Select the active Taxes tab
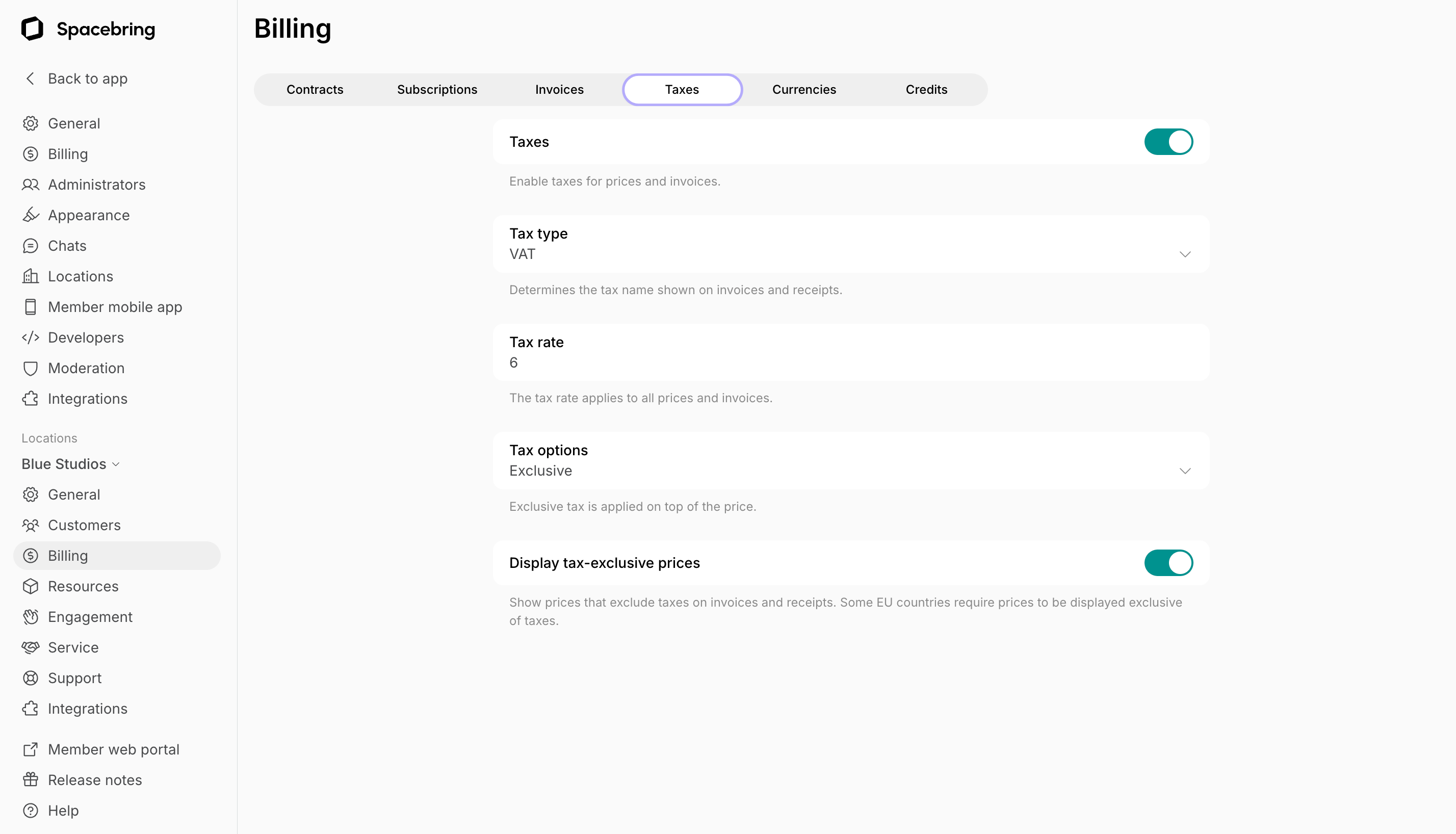Image resolution: width=1456 pixels, height=834 pixels. 682,89
